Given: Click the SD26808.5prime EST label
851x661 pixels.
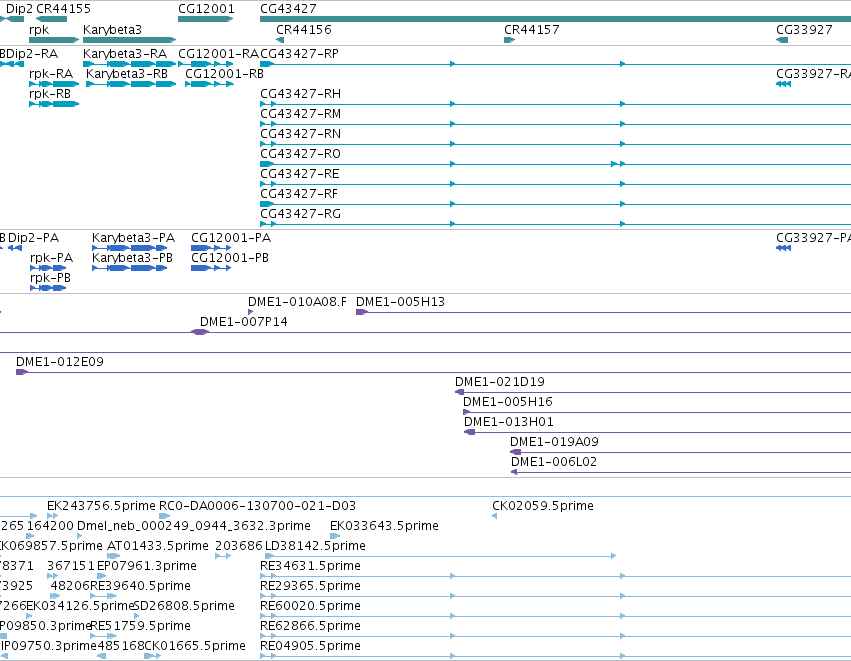Looking at the screenshot, I should [x=184, y=607].
